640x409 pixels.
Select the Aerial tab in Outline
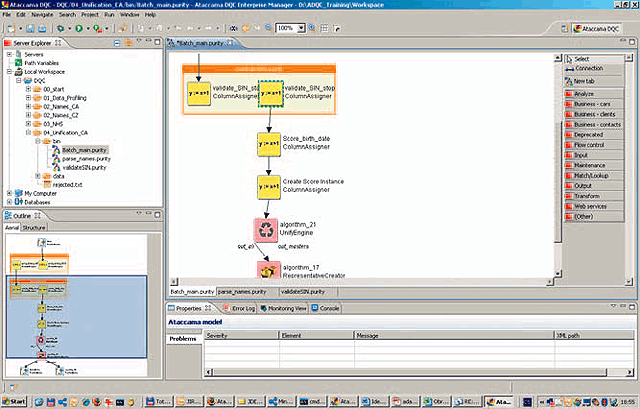pyautogui.click(x=12, y=228)
